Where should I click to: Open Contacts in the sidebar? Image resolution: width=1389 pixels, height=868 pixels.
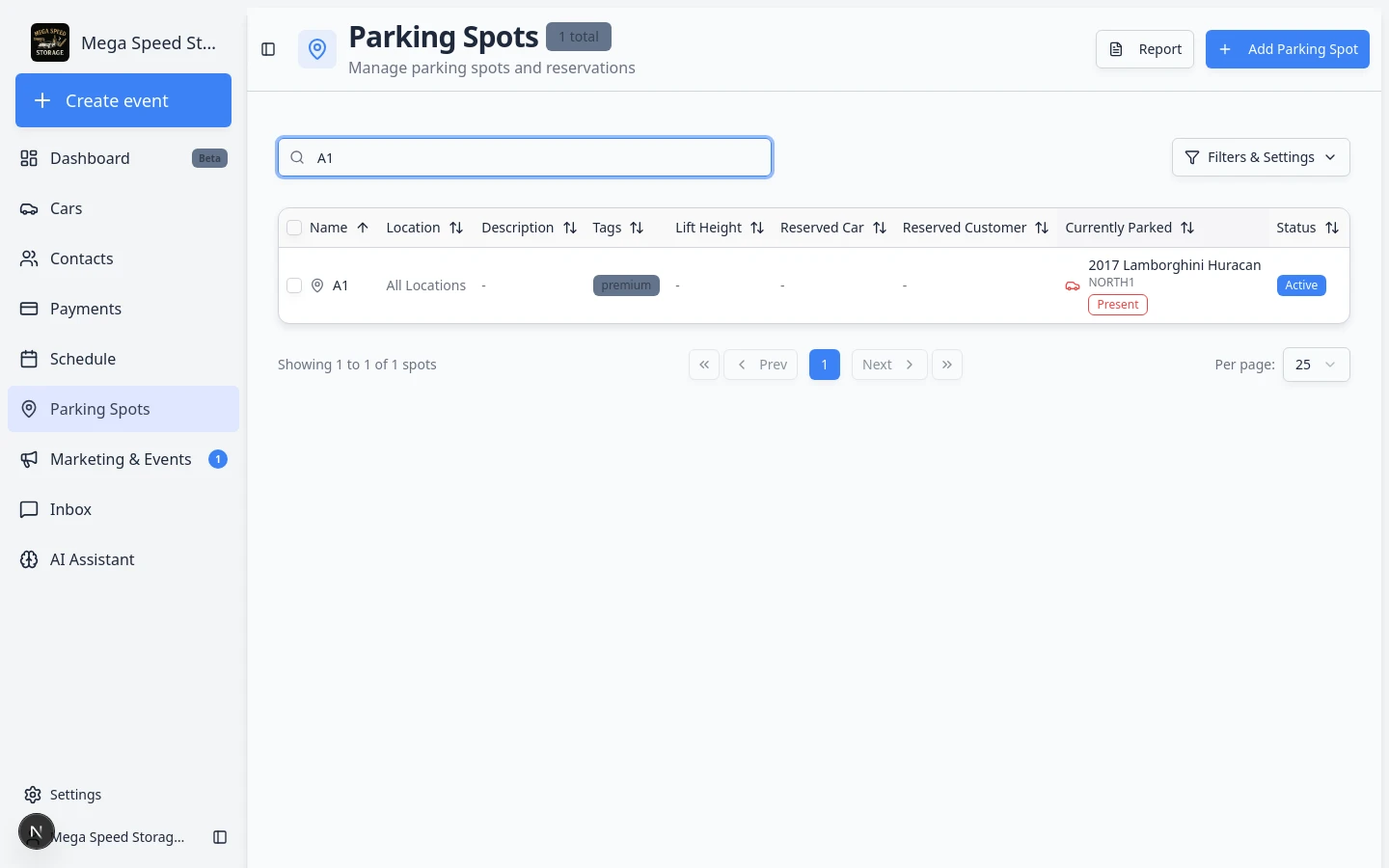[x=123, y=258]
